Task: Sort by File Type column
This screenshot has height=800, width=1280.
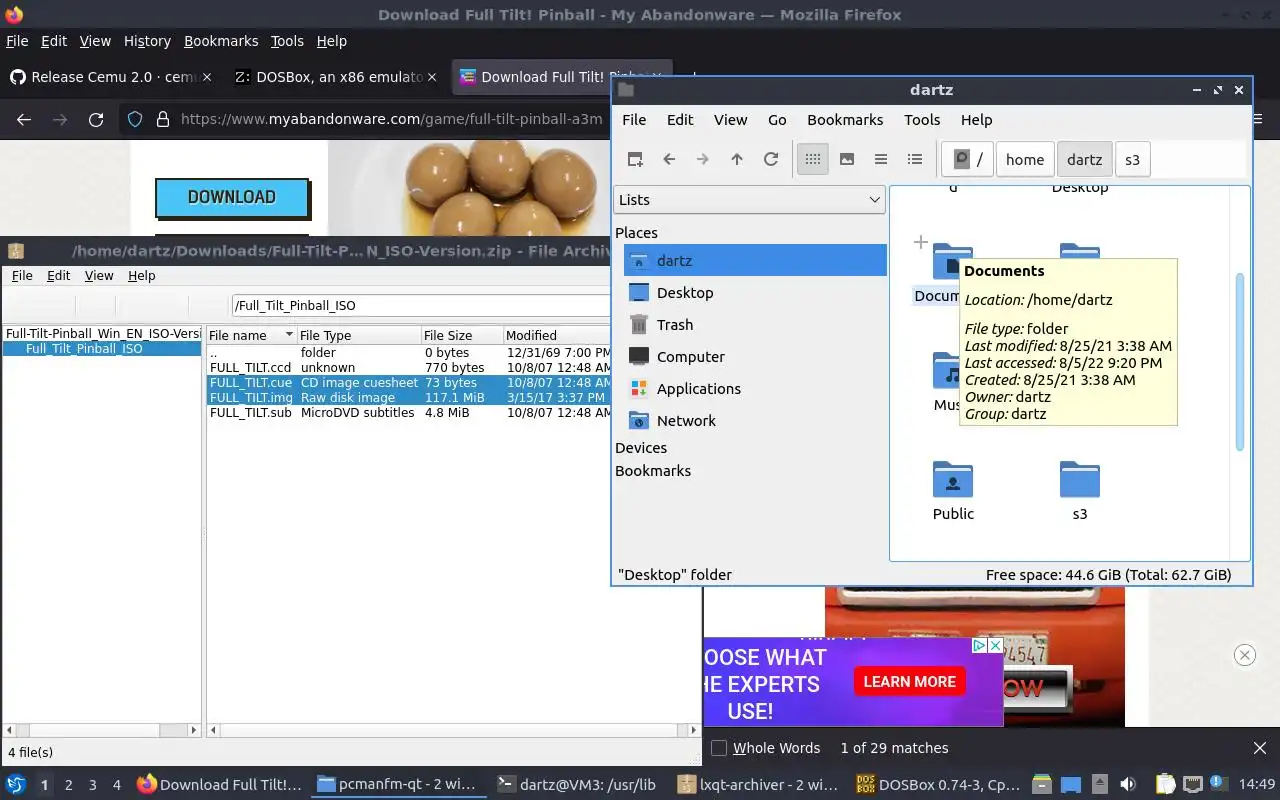Action: [x=359, y=335]
